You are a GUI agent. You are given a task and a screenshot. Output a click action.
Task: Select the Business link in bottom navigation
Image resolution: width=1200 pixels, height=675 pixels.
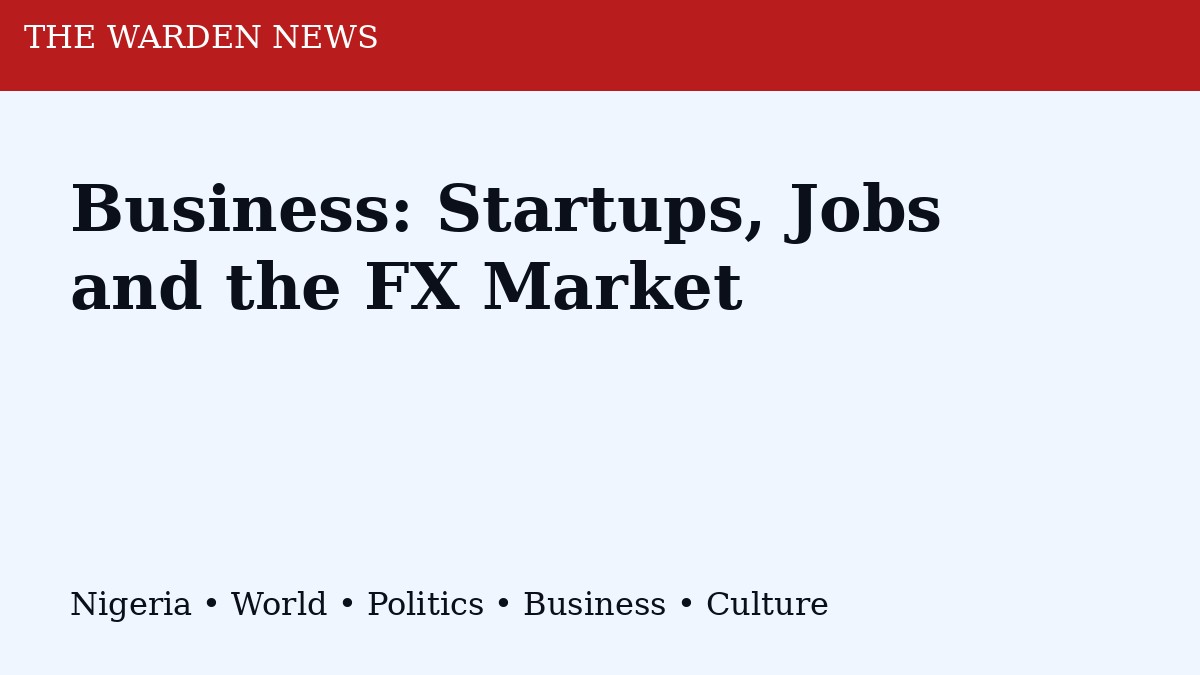click(x=594, y=605)
